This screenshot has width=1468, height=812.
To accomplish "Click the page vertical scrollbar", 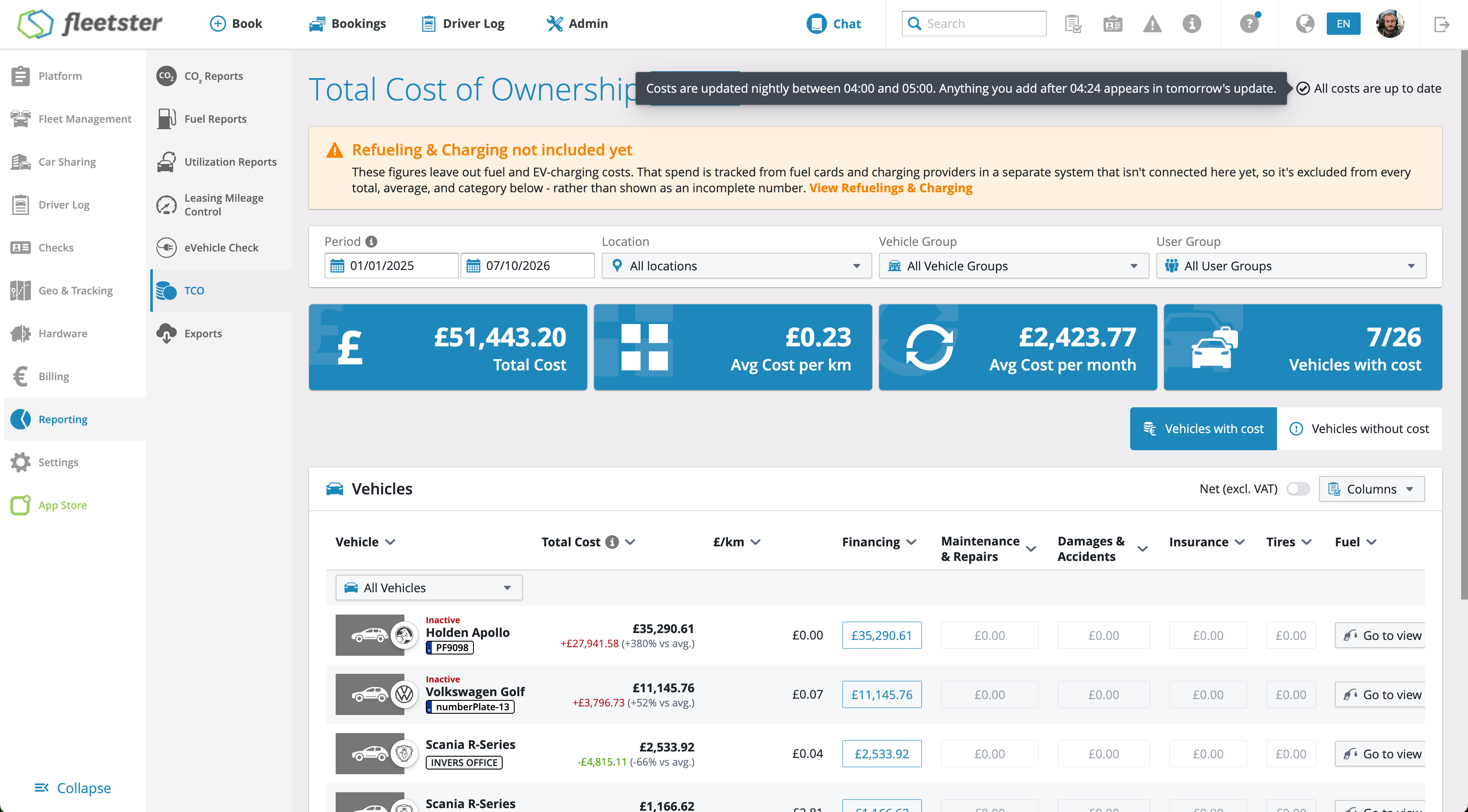I will point(1463,325).
